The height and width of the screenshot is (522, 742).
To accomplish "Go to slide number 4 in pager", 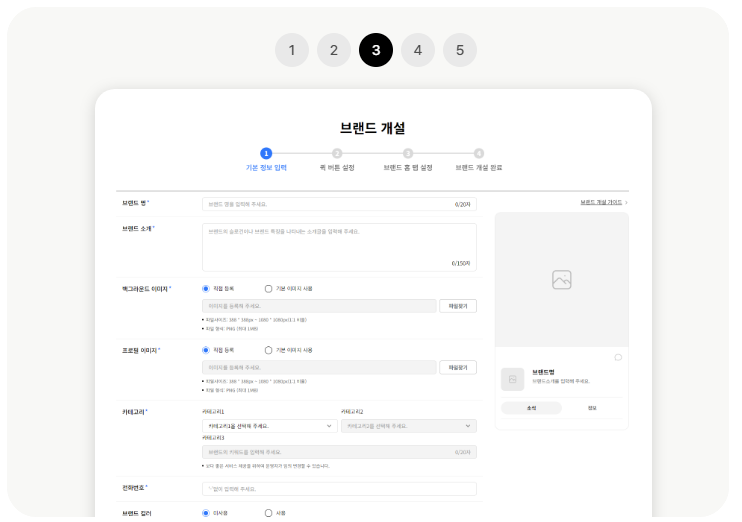I will [x=418, y=50].
